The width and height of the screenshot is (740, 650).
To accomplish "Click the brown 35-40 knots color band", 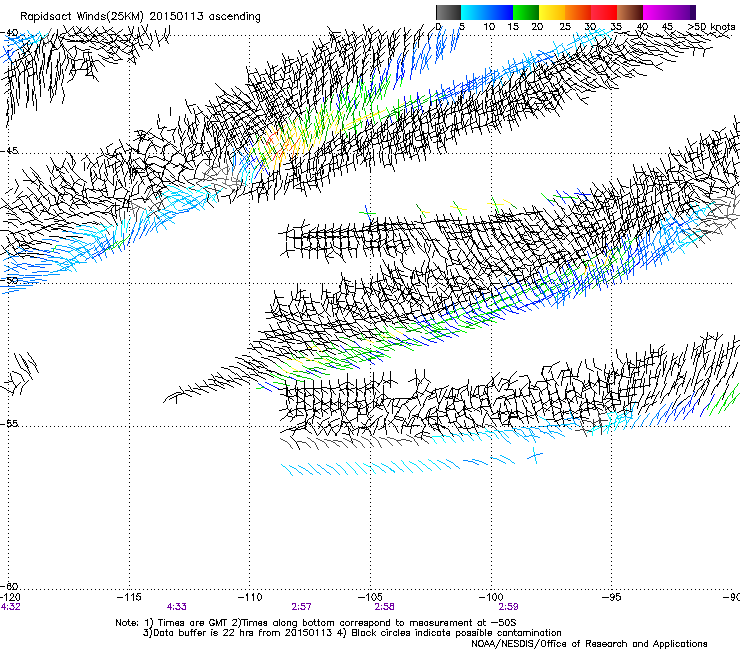I will [x=630, y=12].
